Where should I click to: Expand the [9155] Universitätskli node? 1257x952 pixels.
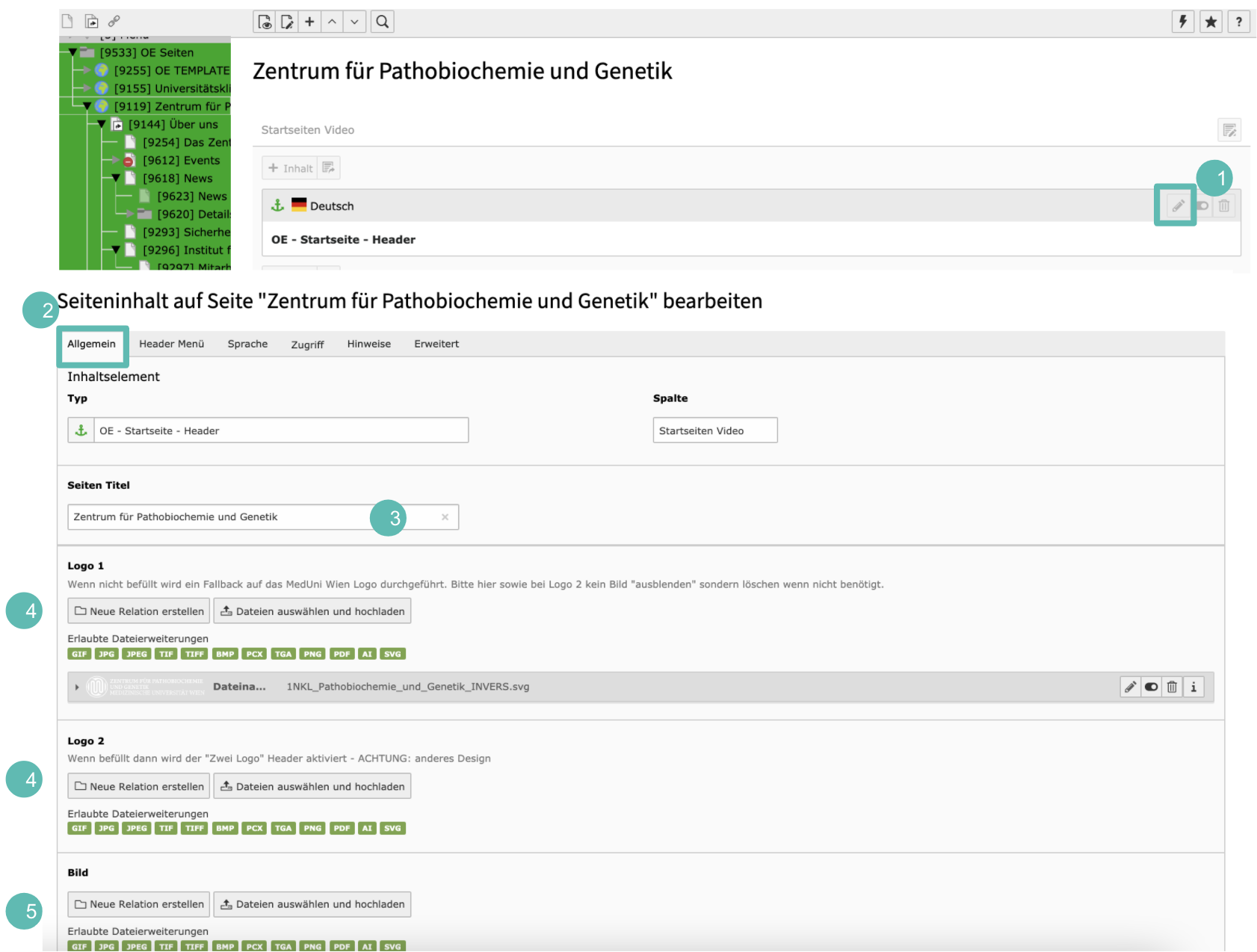coord(87,88)
